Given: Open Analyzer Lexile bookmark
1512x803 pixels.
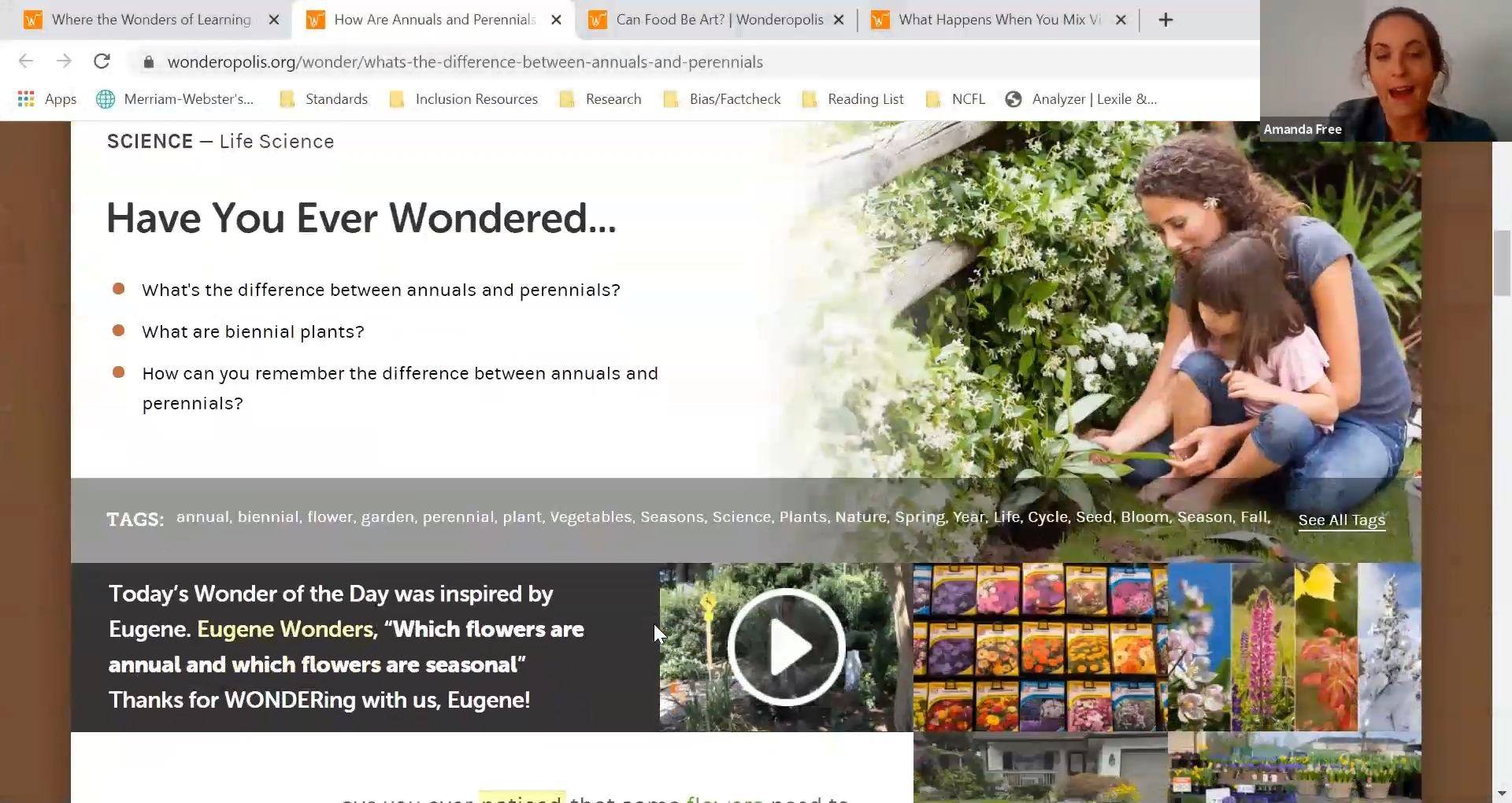Looking at the screenshot, I should [1081, 99].
